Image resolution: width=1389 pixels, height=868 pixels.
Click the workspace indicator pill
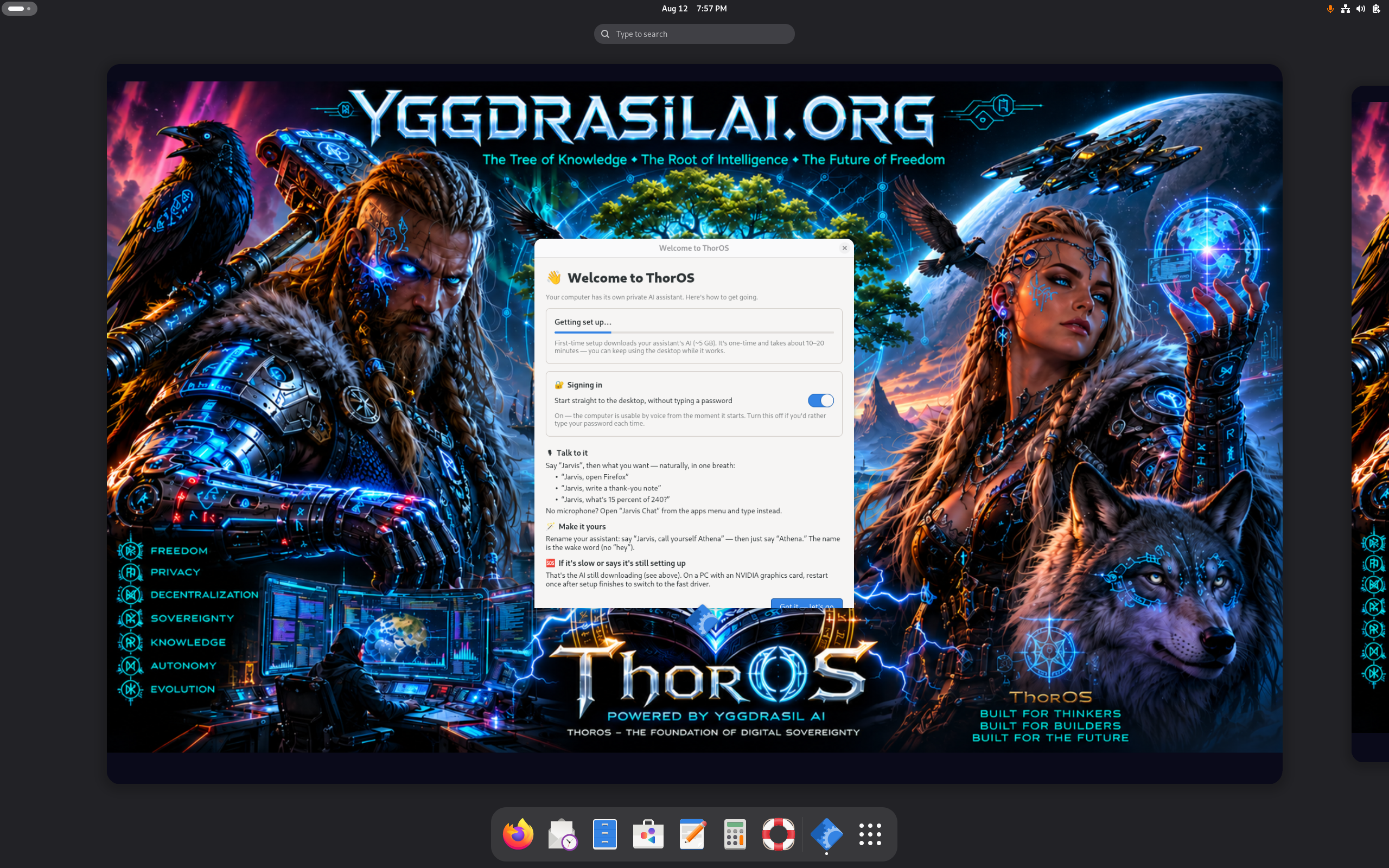click(x=20, y=9)
